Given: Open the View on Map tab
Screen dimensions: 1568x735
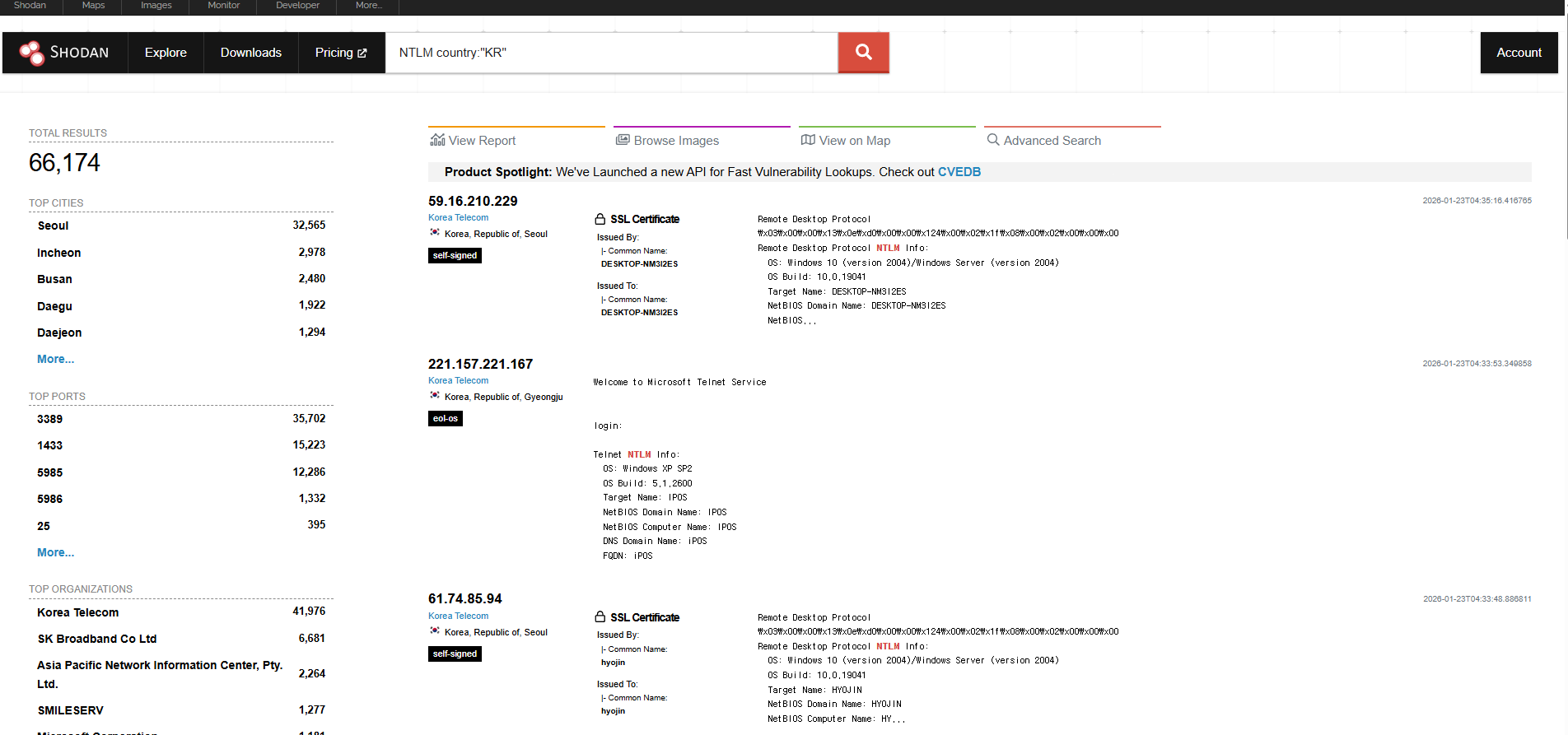Looking at the screenshot, I should pyautogui.click(x=887, y=140).
